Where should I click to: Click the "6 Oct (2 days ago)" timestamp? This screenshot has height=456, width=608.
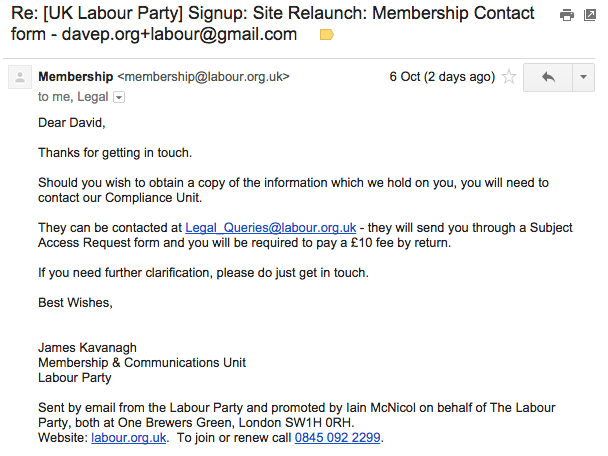tap(442, 77)
